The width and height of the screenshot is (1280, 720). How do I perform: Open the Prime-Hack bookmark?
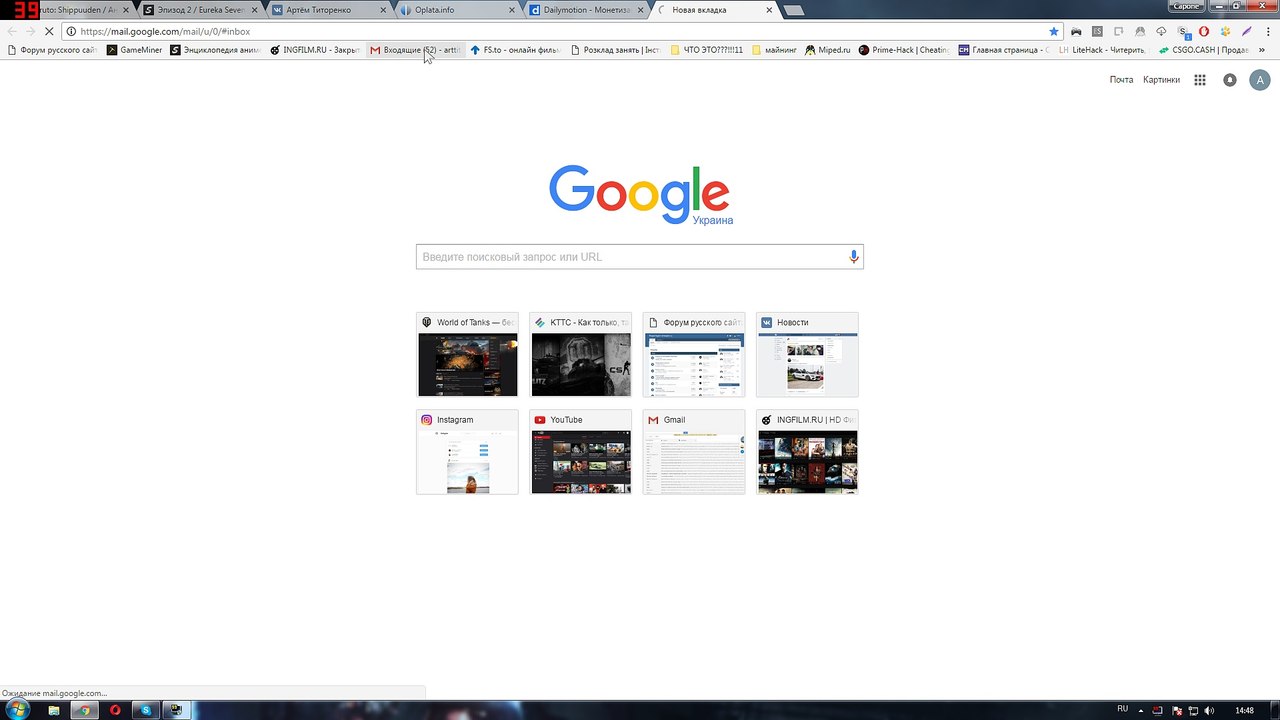click(904, 49)
